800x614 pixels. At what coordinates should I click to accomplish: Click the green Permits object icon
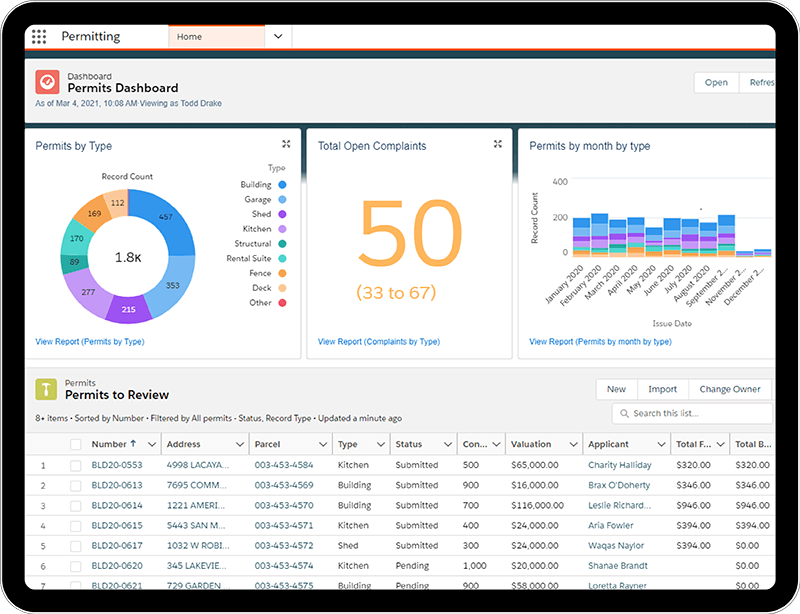coord(46,388)
